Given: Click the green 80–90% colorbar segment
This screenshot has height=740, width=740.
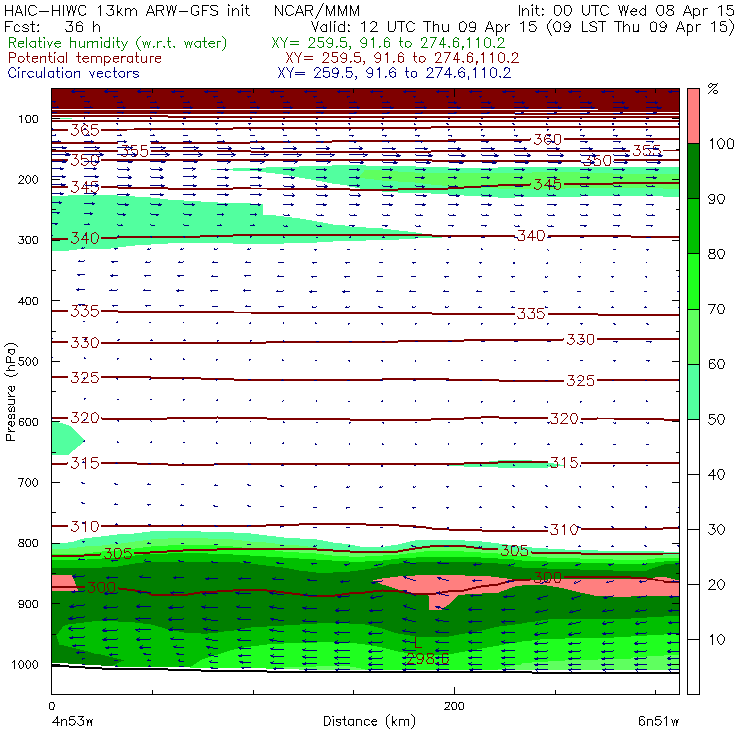Looking at the screenshot, I should pyautogui.click(x=693, y=226).
